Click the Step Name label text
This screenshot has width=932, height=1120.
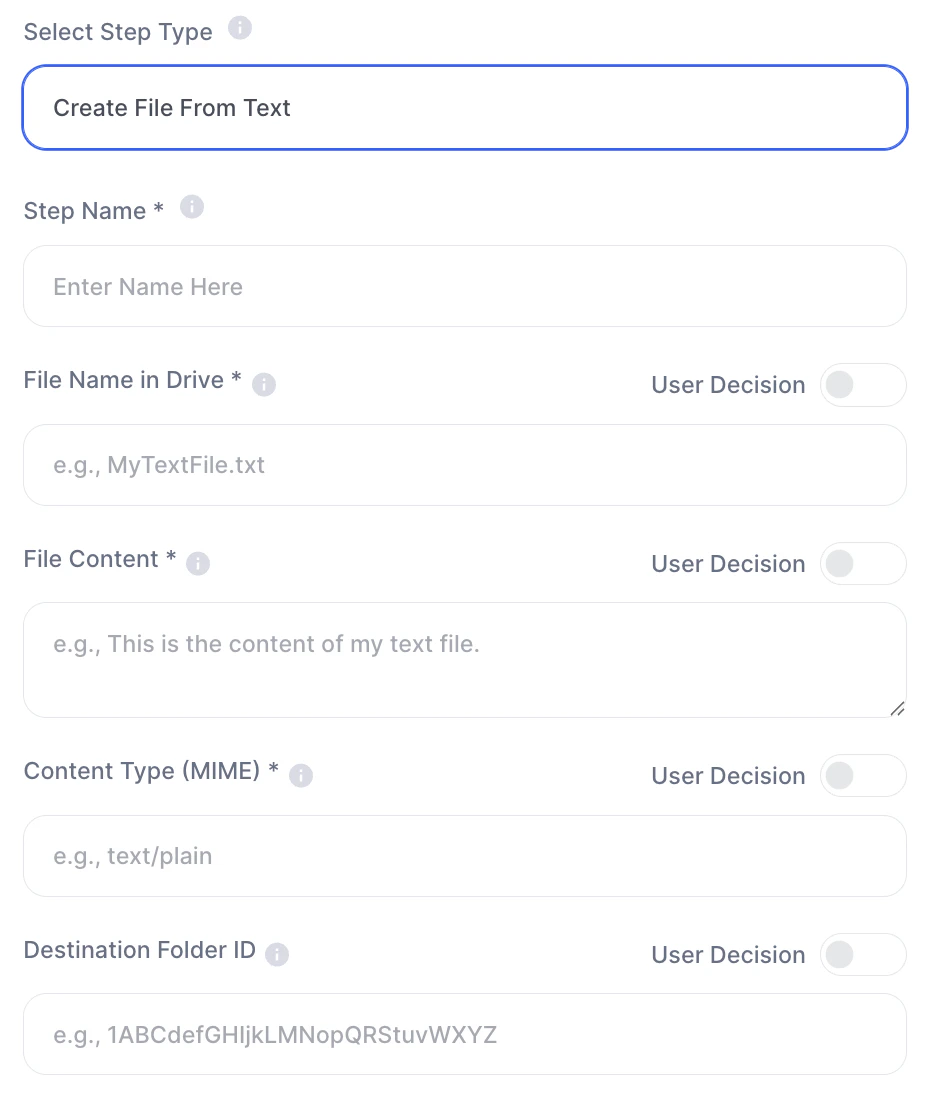(85, 211)
